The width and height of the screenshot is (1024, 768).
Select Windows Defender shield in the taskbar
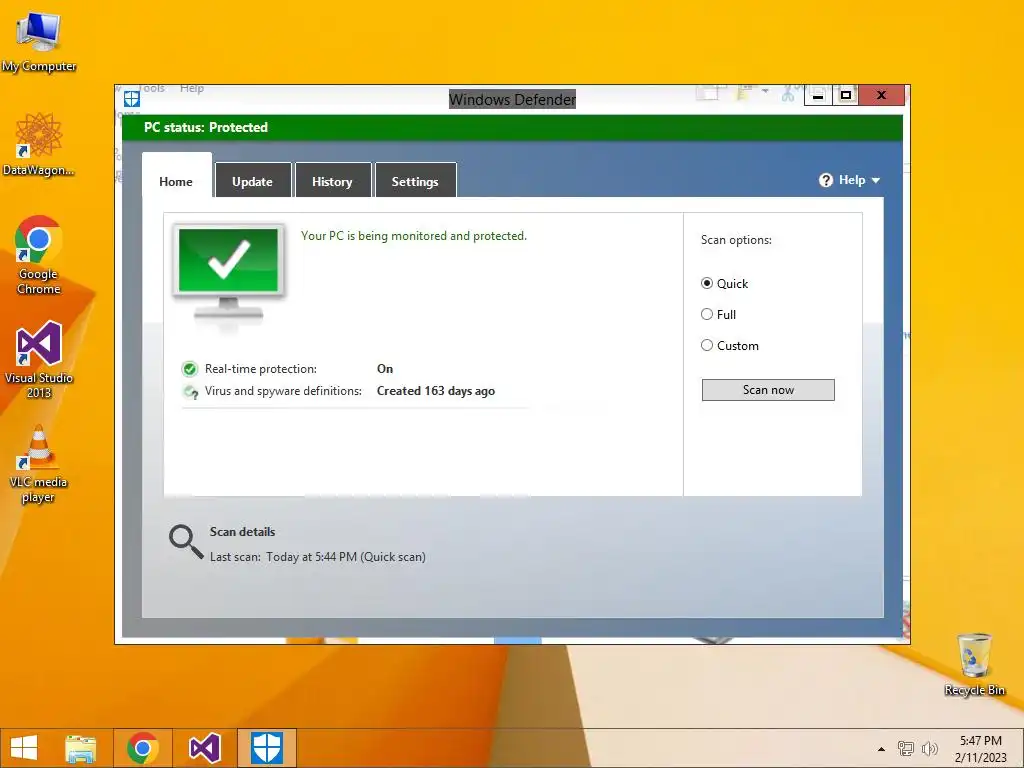(267, 748)
